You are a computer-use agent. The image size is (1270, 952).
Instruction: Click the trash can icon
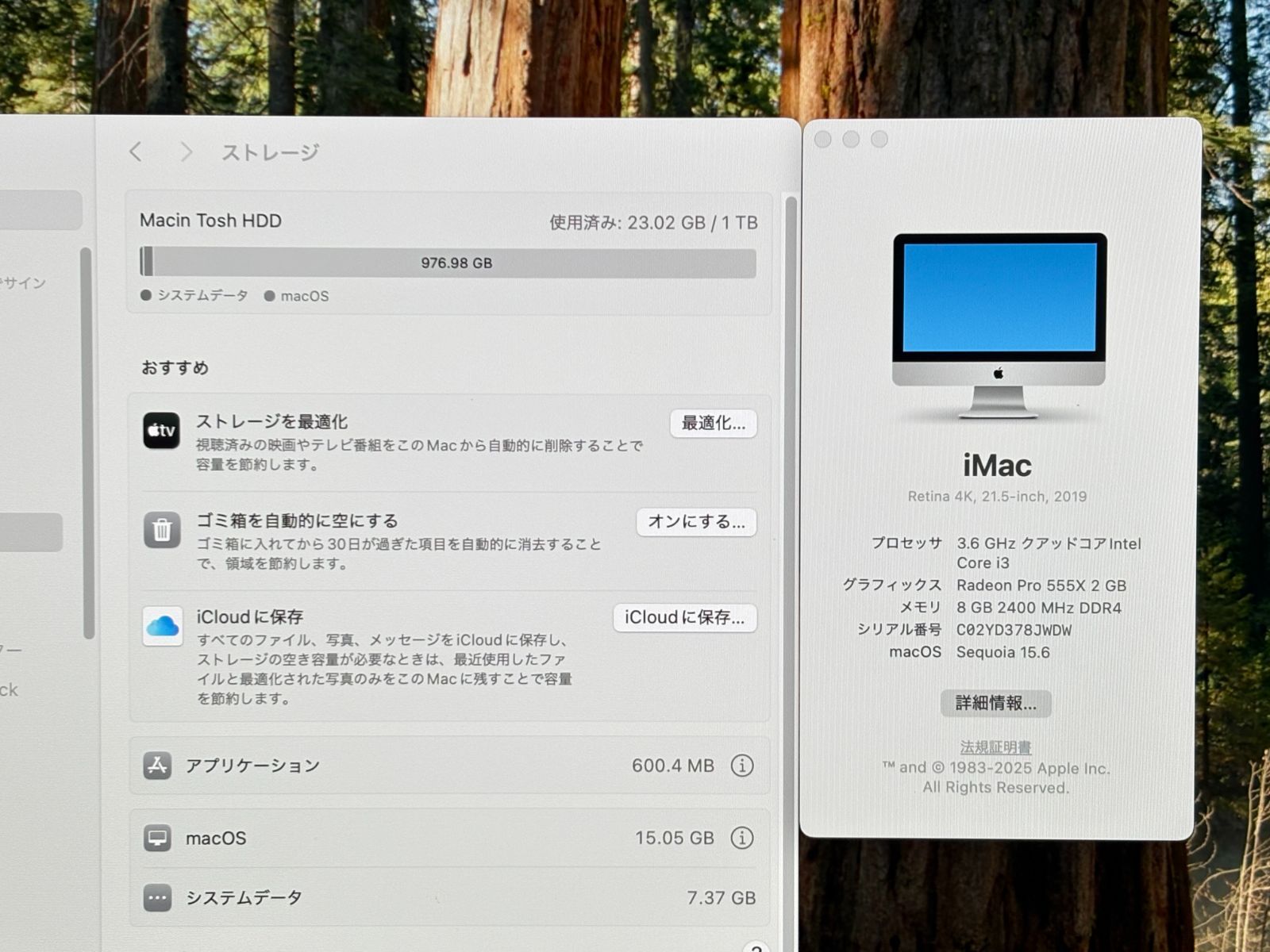[162, 530]
